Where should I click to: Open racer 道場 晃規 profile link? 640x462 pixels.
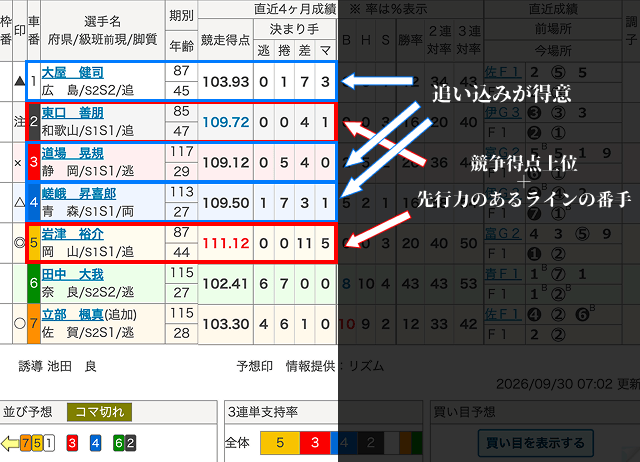[x=72, y=153]
